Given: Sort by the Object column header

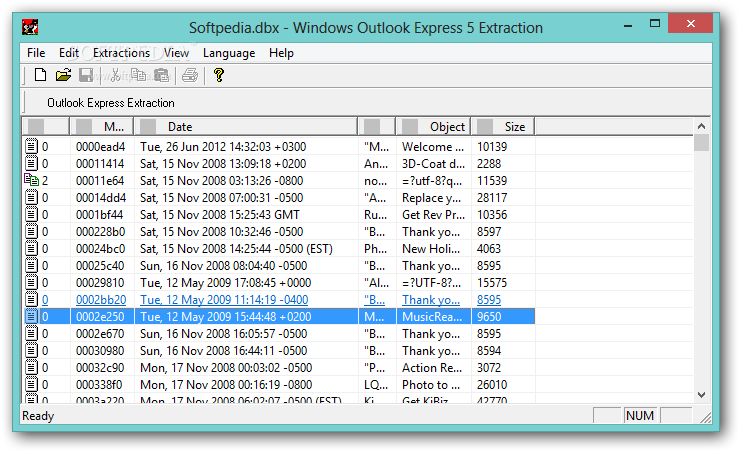Looking at the screenshot, I should point(433,126).
